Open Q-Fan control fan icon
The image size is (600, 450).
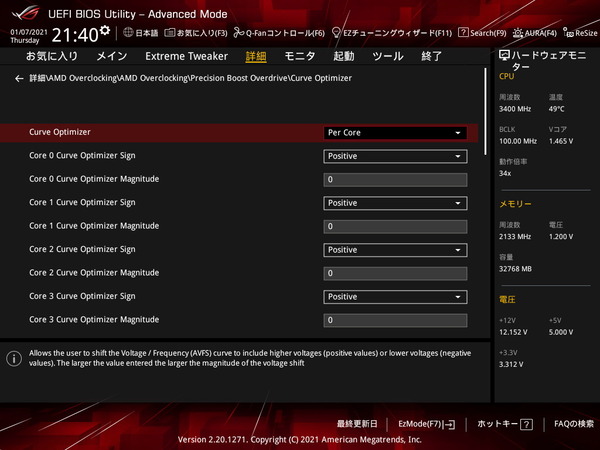point(239,33)
